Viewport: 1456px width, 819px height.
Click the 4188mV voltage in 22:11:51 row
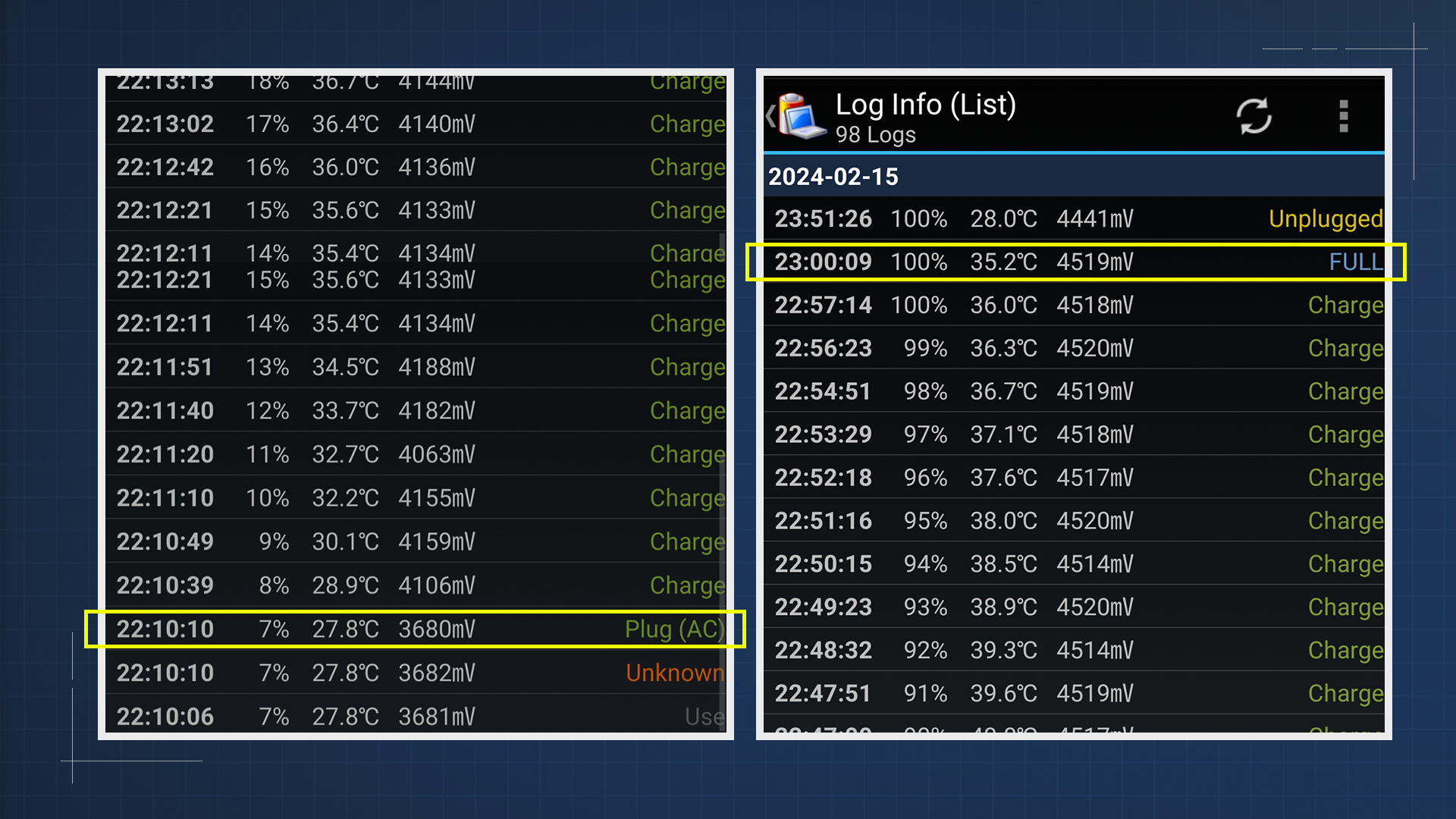click(x=437, y=367)
